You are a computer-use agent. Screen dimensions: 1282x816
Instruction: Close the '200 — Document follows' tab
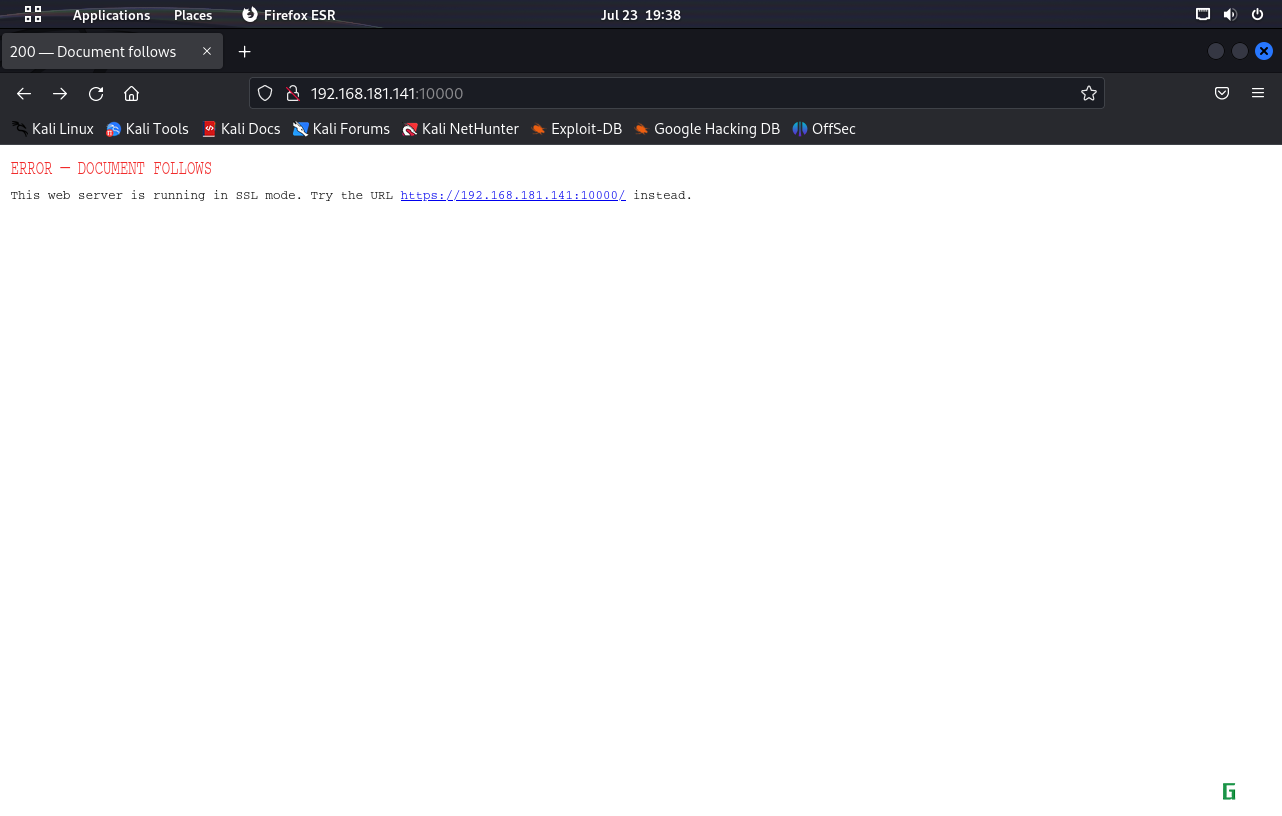pos(207,51)
